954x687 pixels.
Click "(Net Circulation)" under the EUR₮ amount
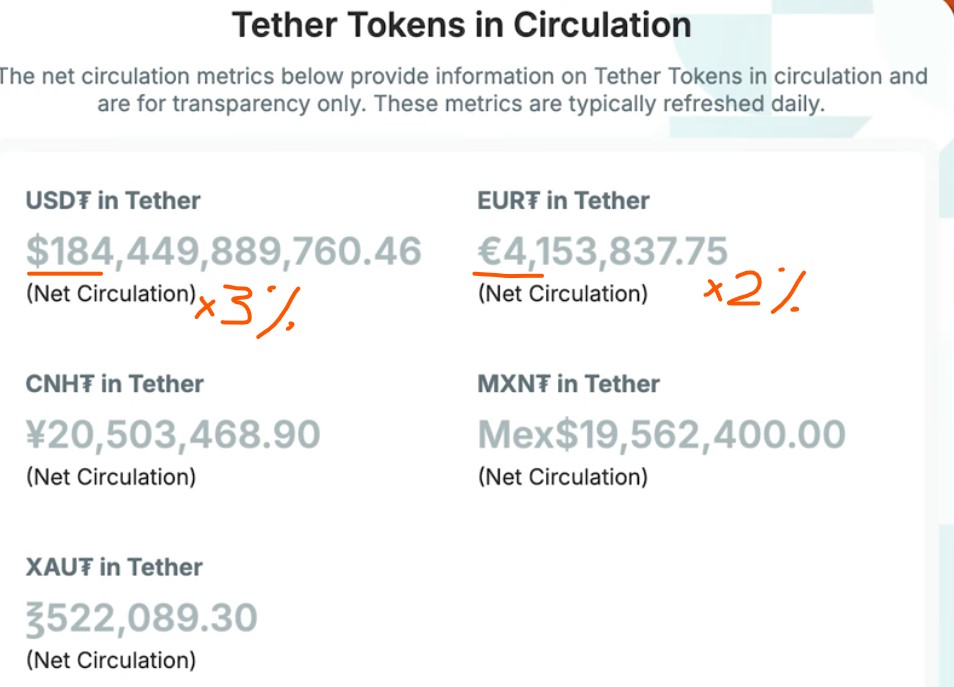pos(562,294)
